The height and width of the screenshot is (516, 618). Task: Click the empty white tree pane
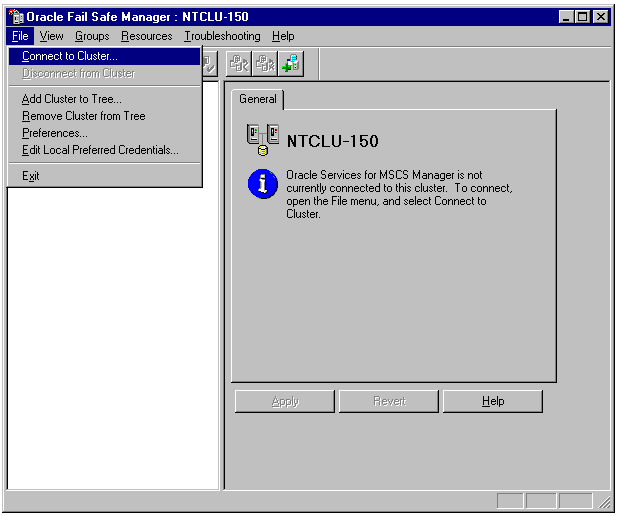113,338
